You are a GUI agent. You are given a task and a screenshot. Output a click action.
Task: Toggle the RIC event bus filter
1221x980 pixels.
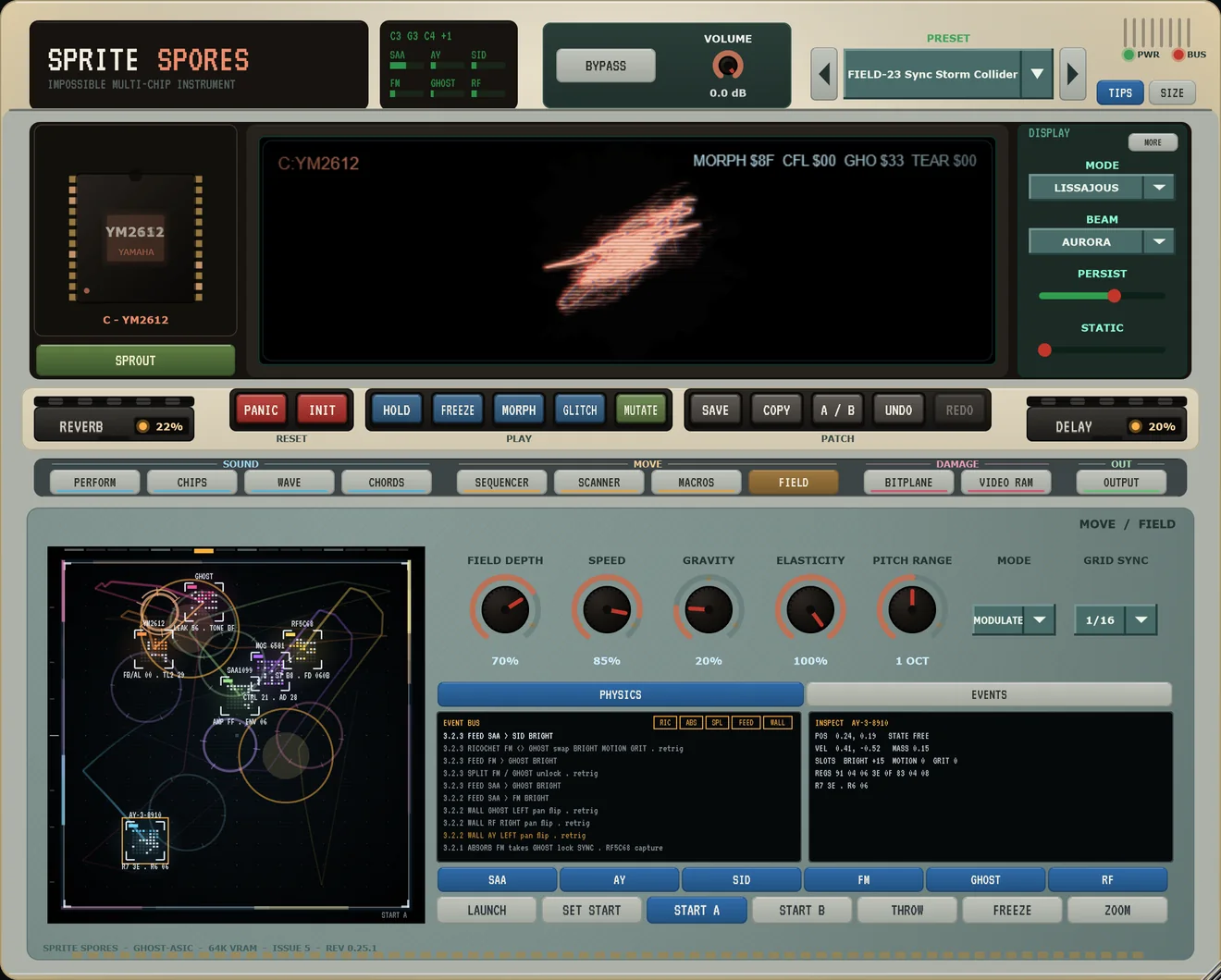(665, 723)
